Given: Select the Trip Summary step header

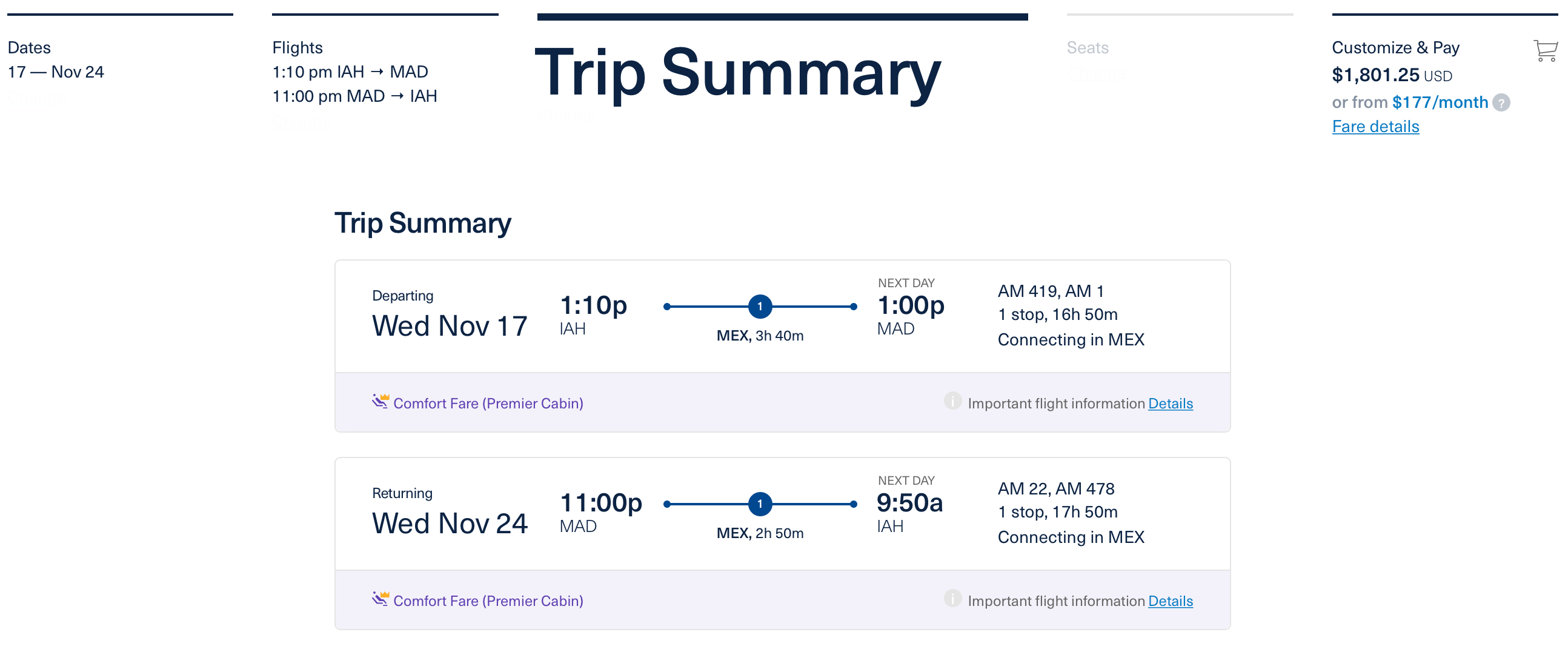Looking at the screenshot, I should pyautogui.click(x=737, y=75).
